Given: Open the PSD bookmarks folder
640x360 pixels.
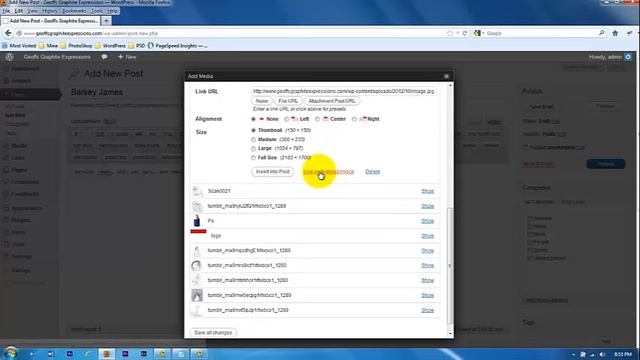Looking at the screenshot, I should (x=137, y=46).
